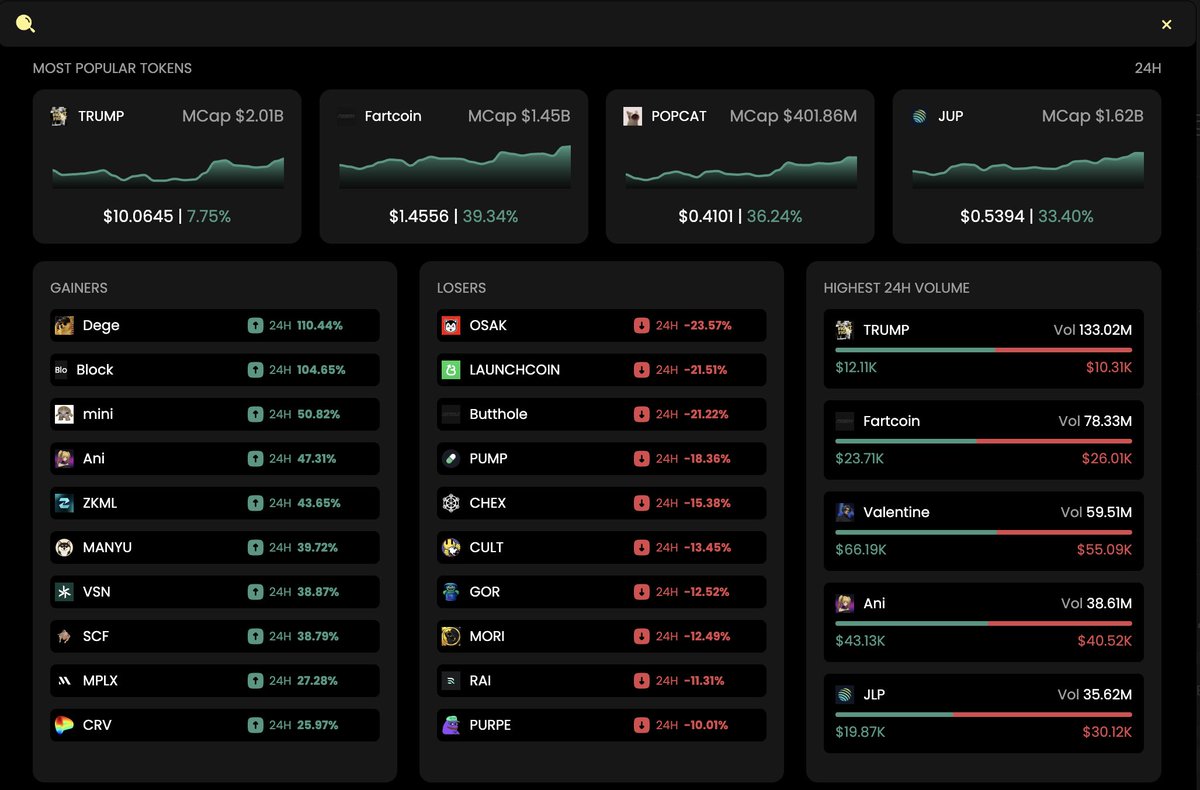Click the GOR token icon
The image size is (1200, 790).
tap(451, 592)
